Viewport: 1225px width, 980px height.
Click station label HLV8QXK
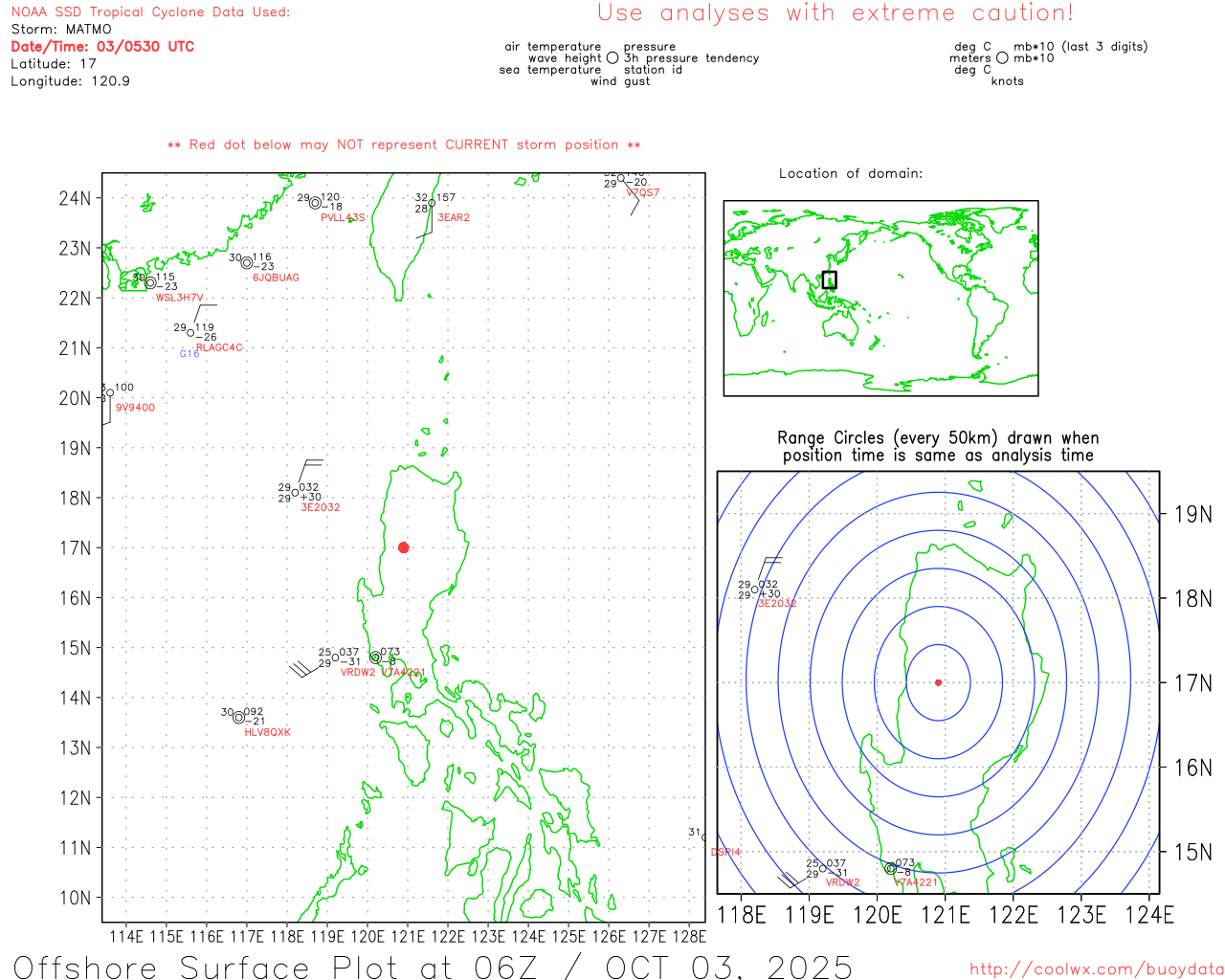pos(267,733)
